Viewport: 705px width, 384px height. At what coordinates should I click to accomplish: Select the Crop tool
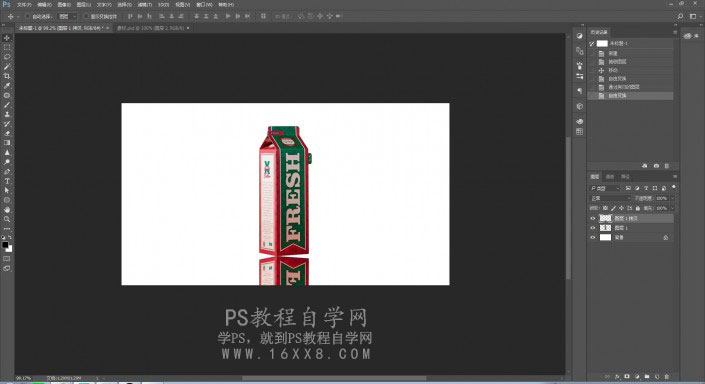(7, 76)
